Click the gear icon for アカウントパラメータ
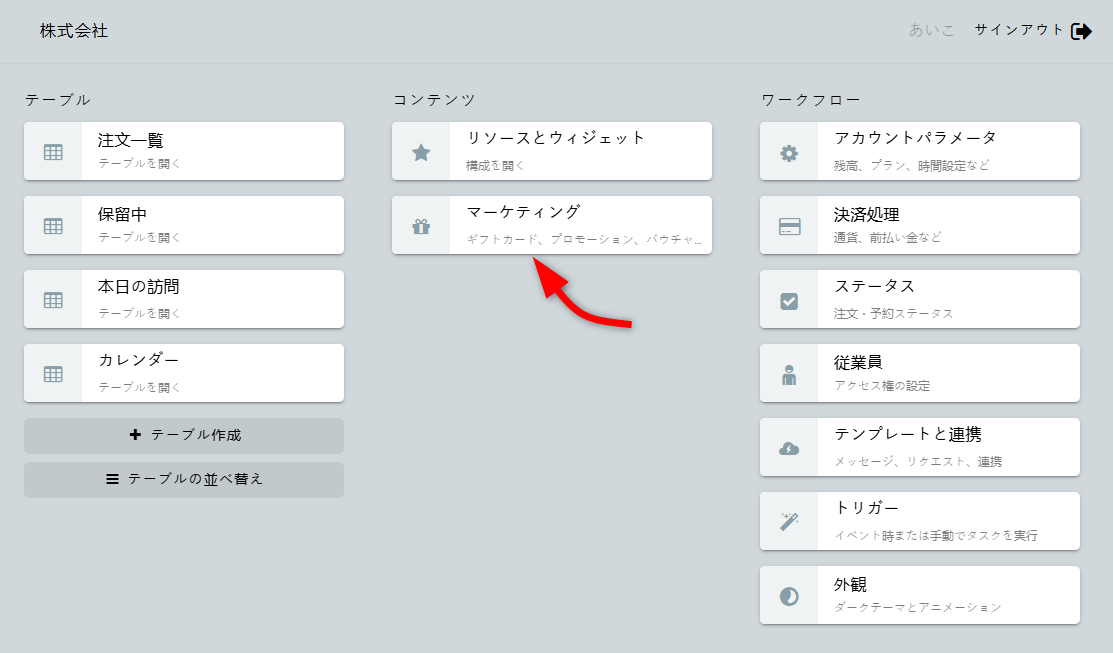 [x=789, y=152]
